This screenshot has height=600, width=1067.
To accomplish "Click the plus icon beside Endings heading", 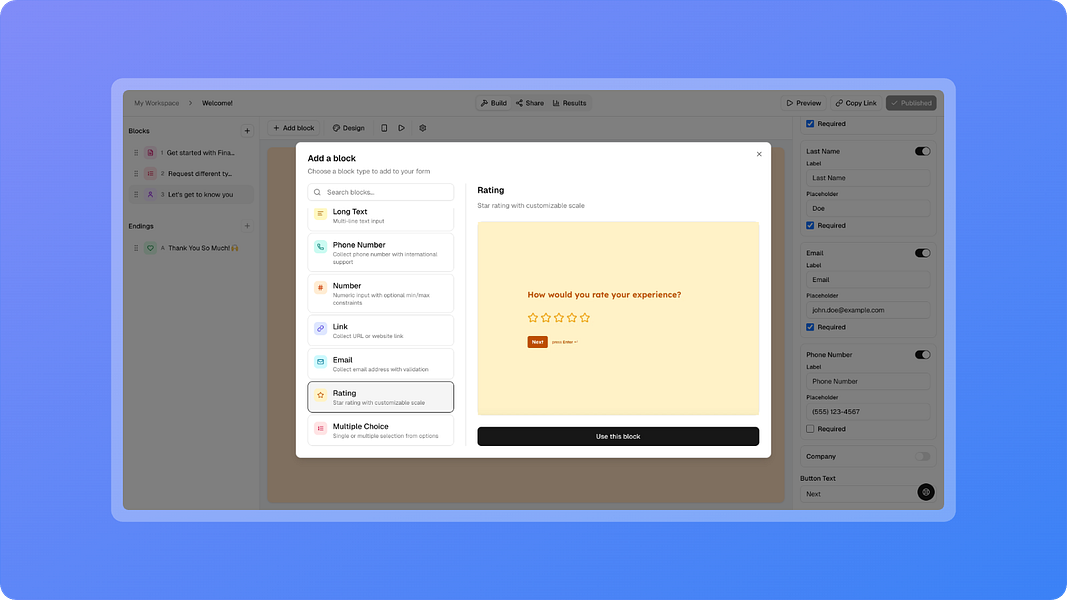I will [247, 226].
